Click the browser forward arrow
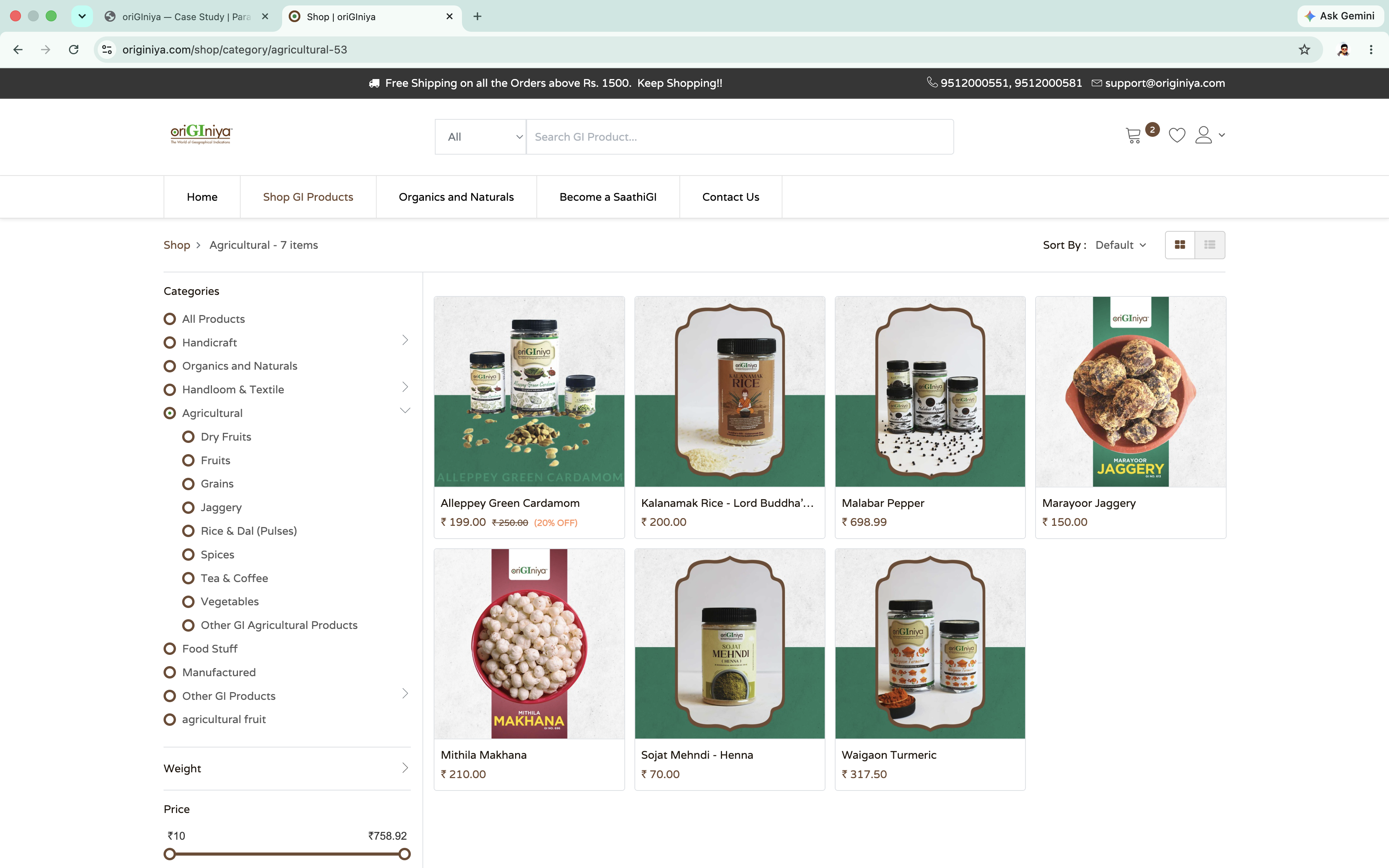Viewport: 1389px width, 868px height. pyautogui.click(x=46, y=49)
